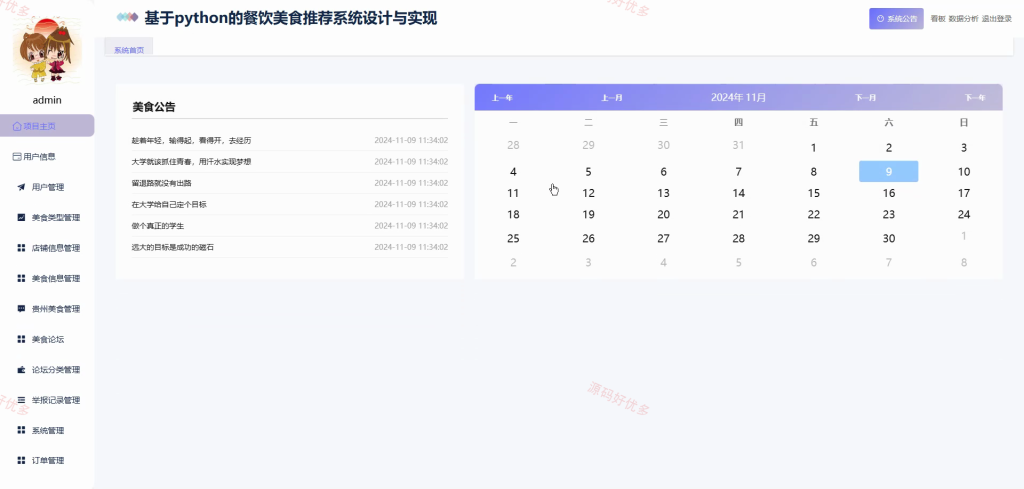Select November 17 in calendar
This screenshot has width=1024, height=489.
point(964,193)
